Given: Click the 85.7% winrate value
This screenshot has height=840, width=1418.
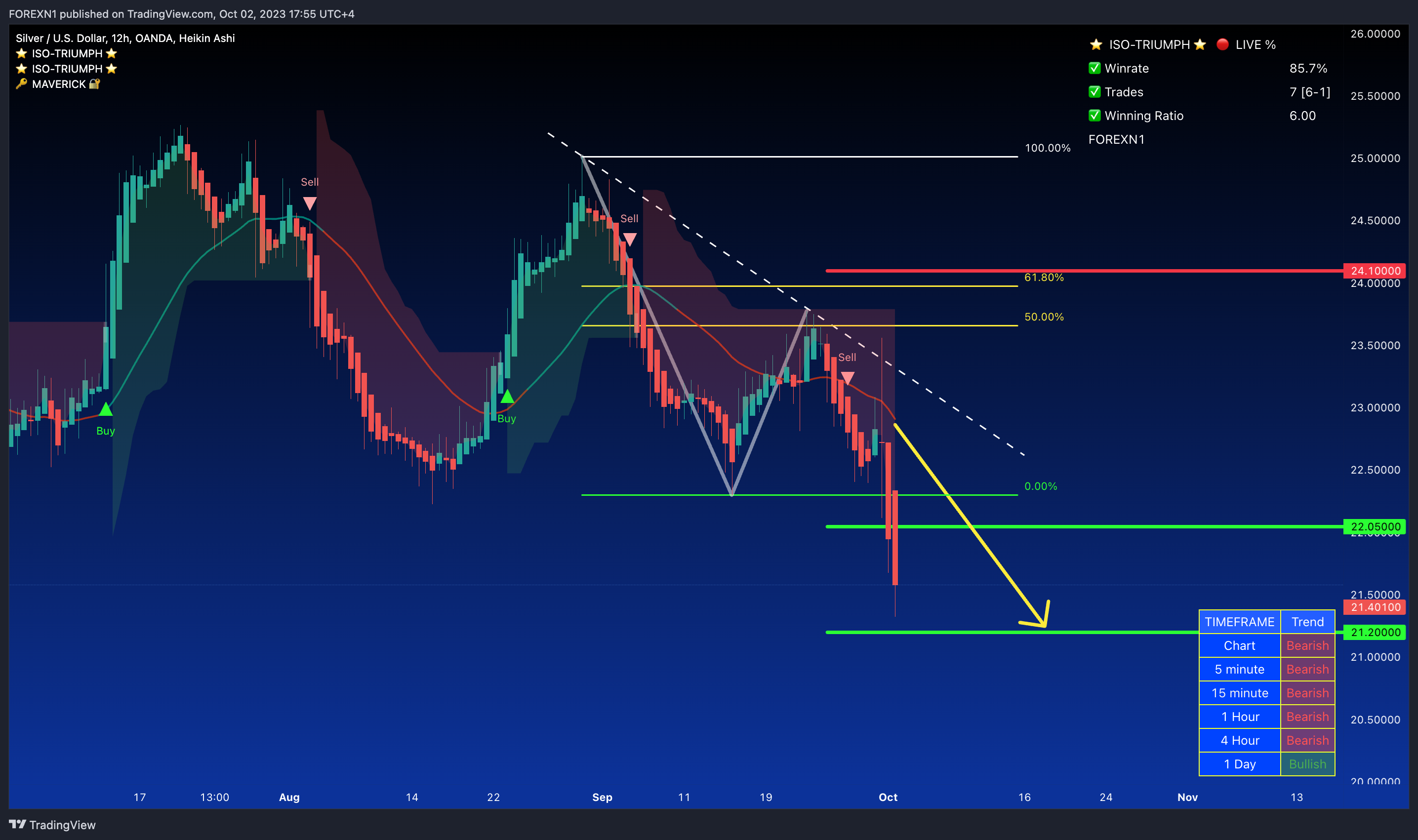Looking at the screenshot, I should point(1308,68).
